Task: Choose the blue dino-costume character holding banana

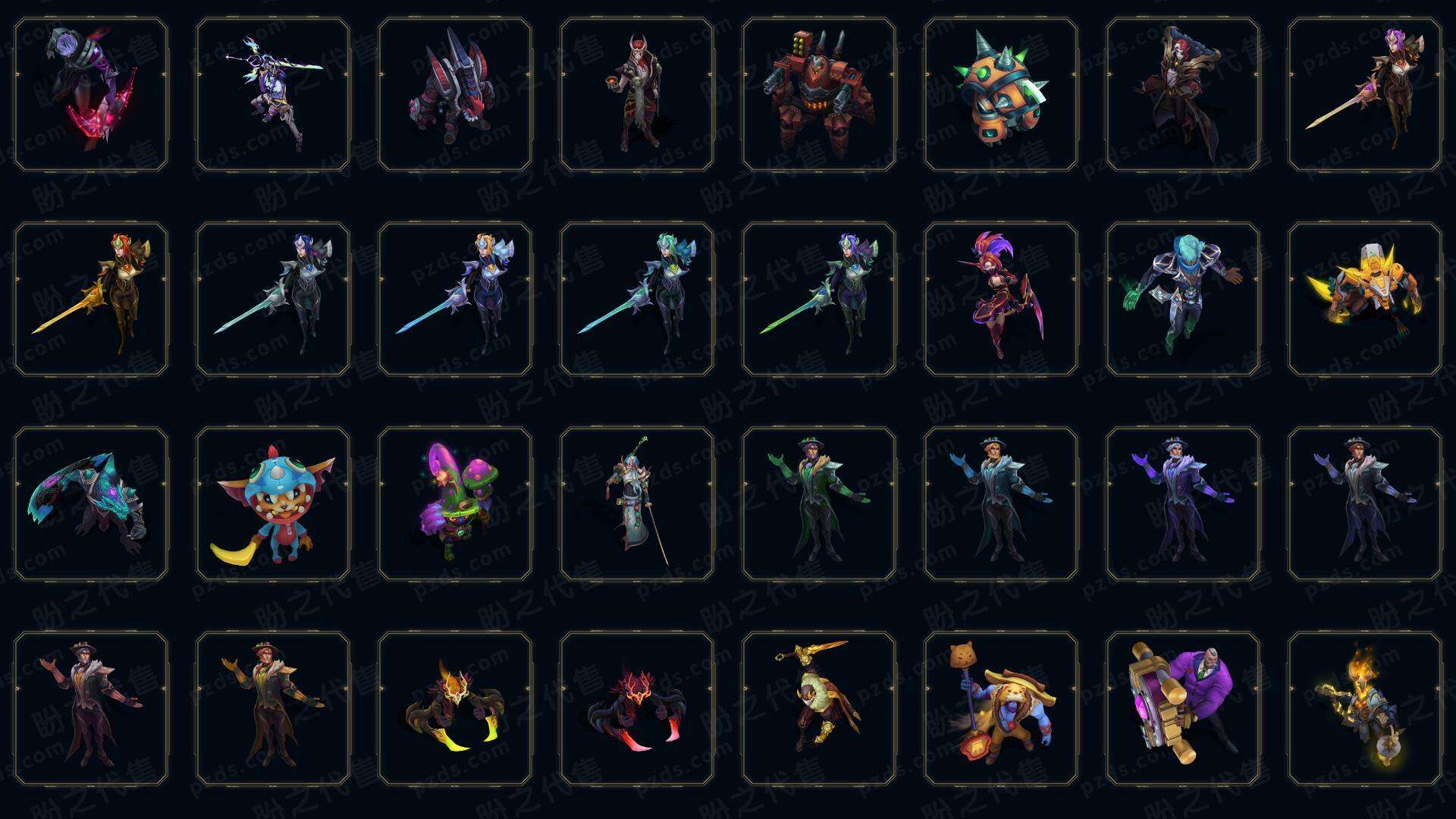Action: 273,504
